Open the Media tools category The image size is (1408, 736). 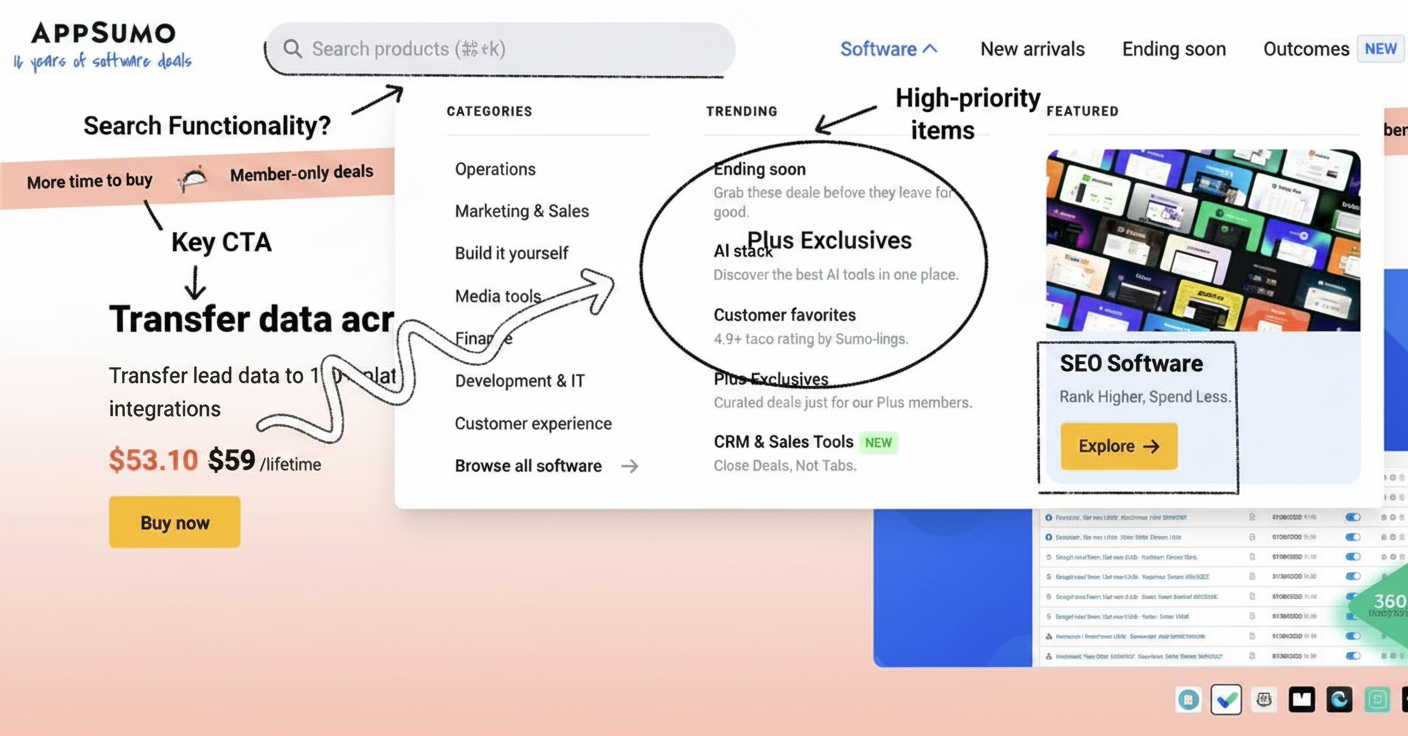[498, 296]
